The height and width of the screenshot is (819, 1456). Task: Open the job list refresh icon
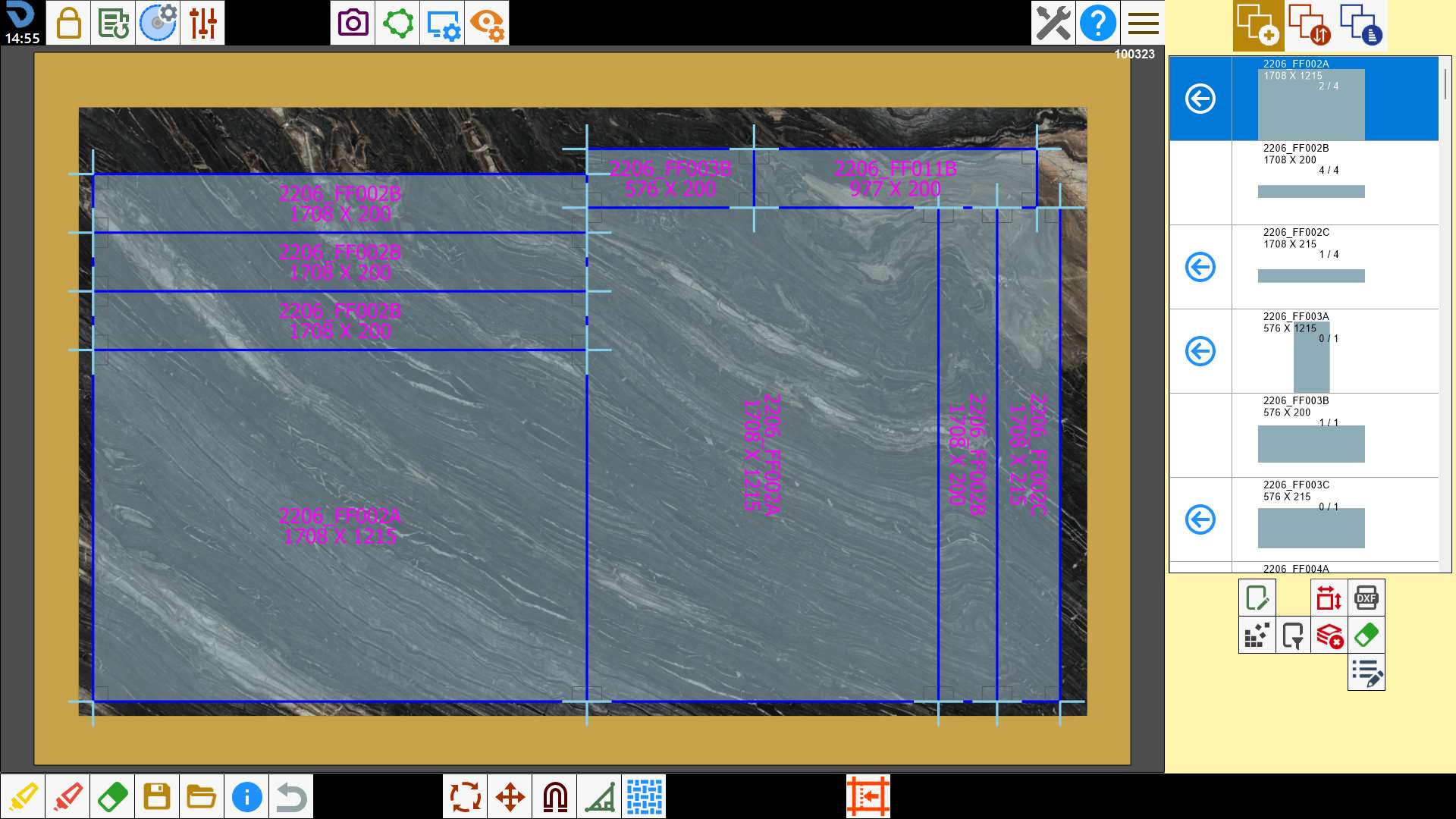tap(113, 23)
